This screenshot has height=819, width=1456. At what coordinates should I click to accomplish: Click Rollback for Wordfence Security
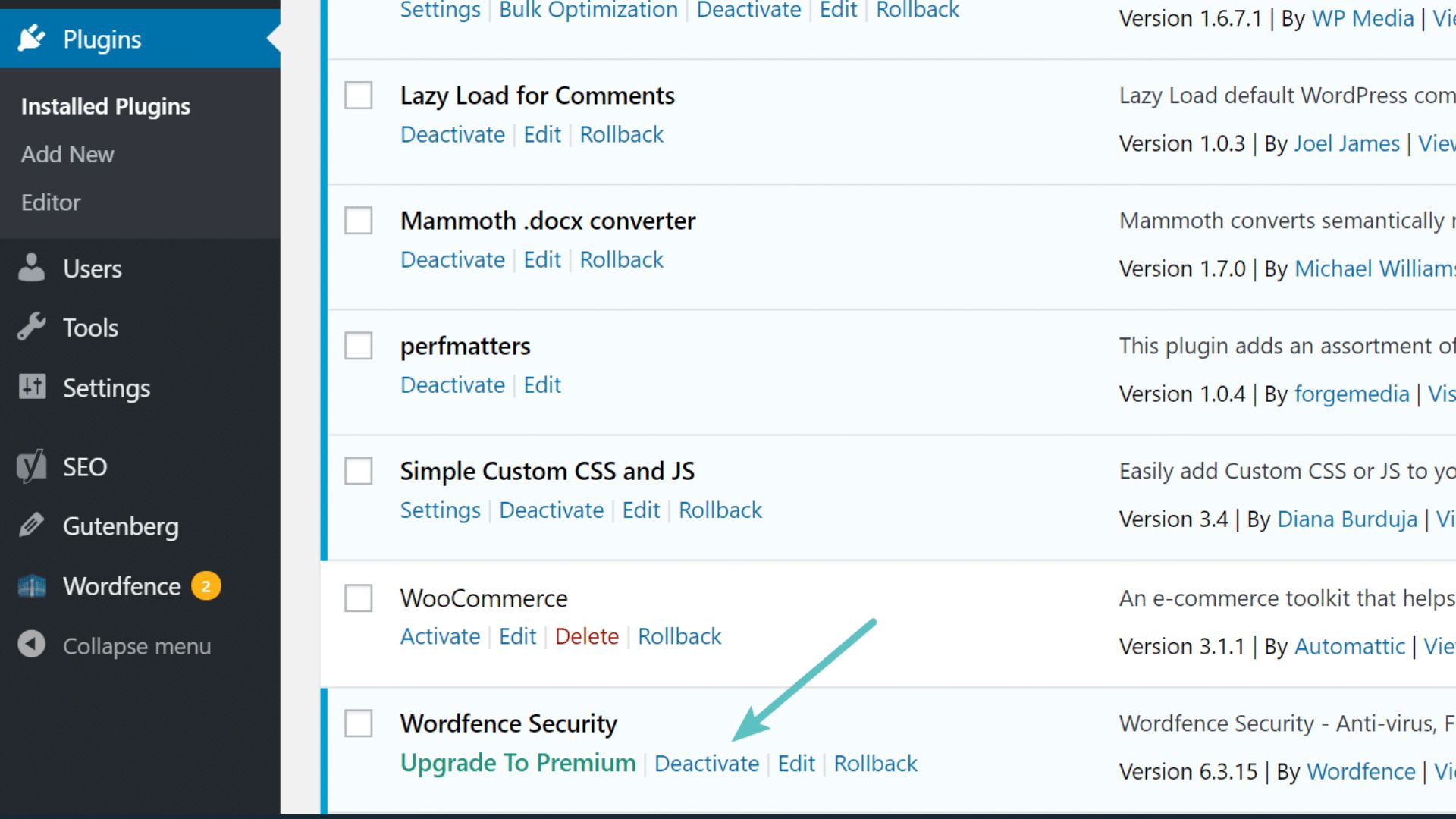pyautogui.click(x=875, y=762)
